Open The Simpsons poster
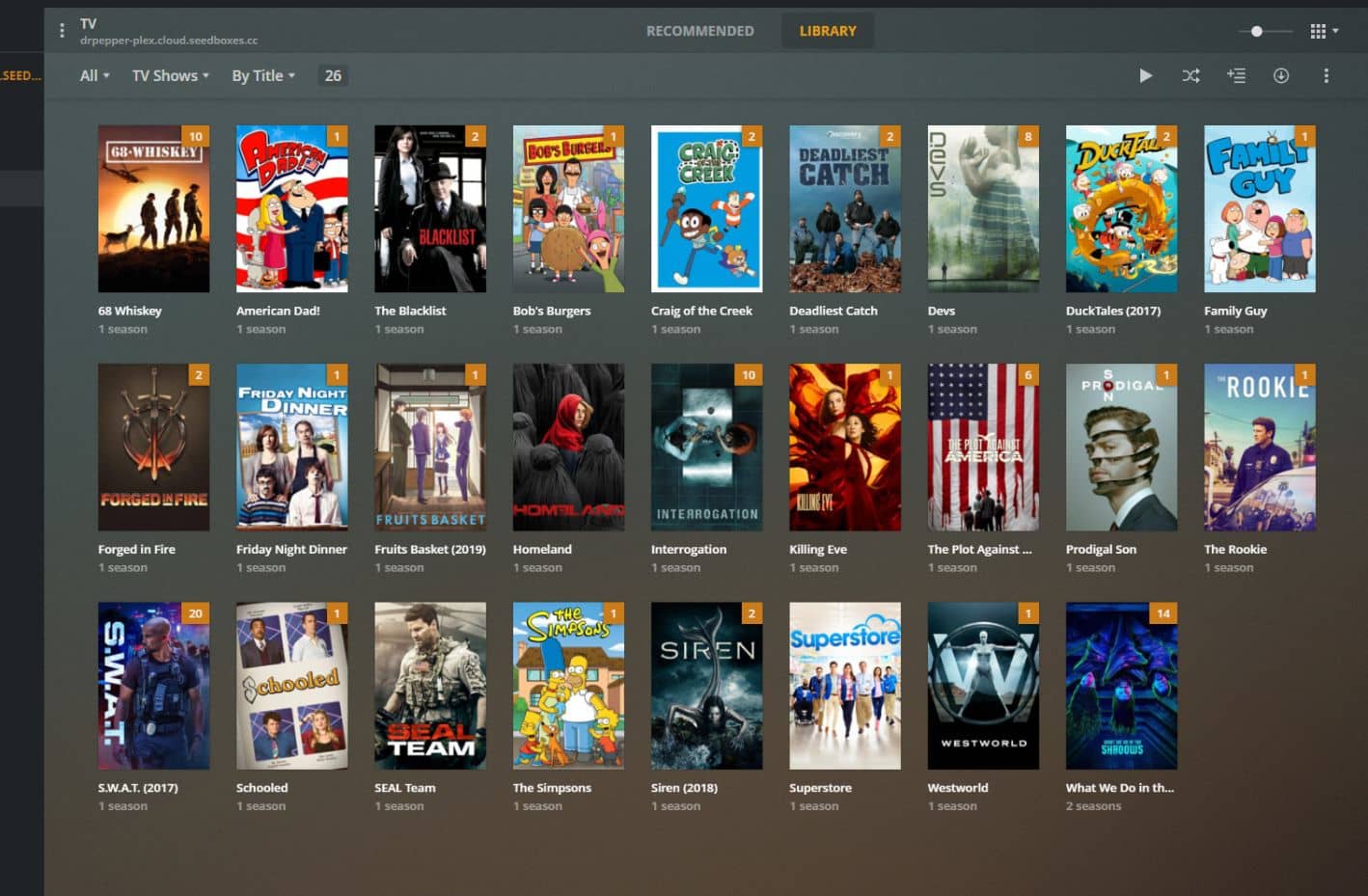This screenshot has height=896, width=1368. click(568, 686)
